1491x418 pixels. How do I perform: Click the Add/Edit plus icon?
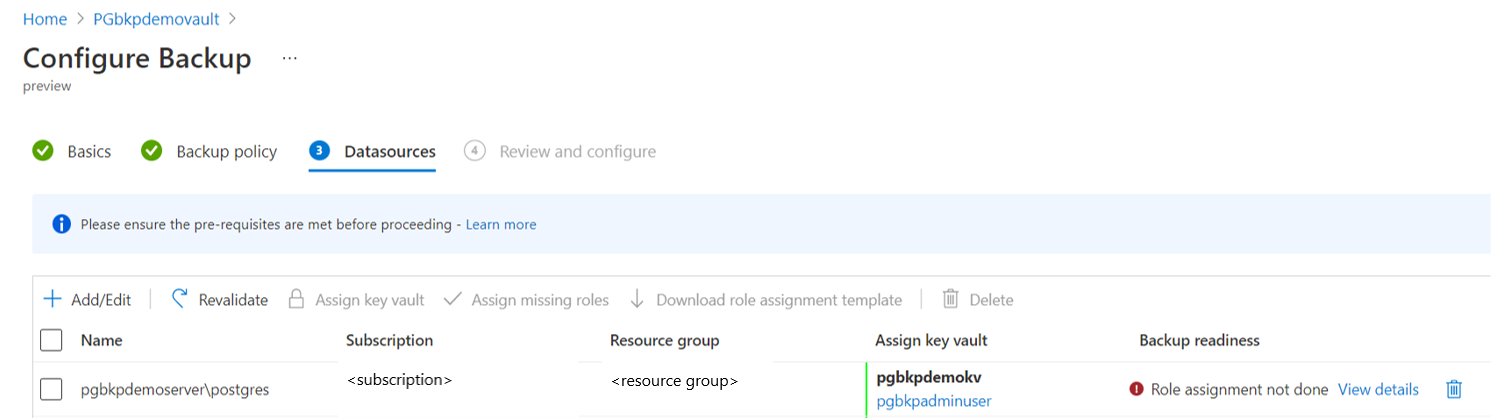click(x=52, y=299)
